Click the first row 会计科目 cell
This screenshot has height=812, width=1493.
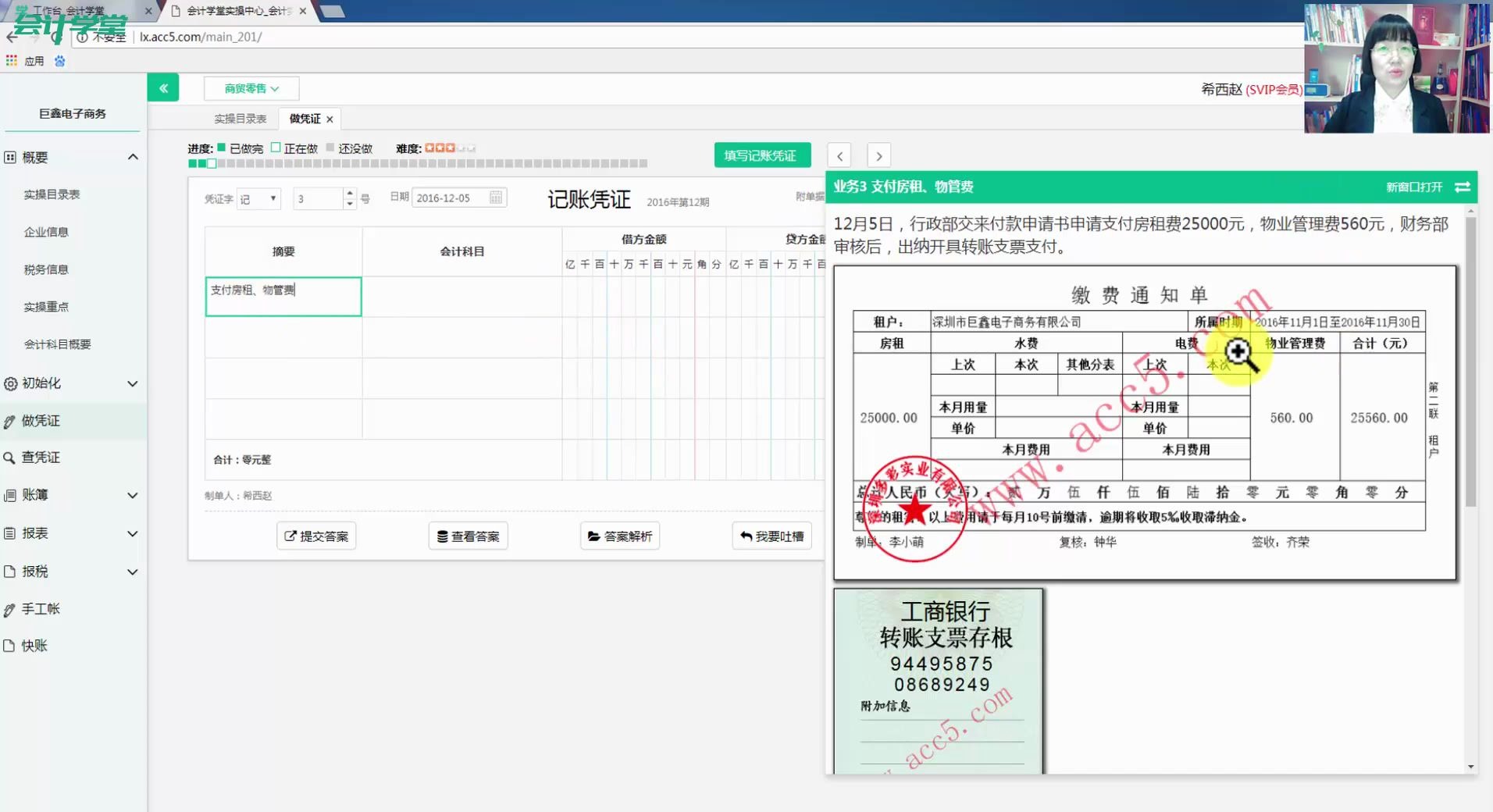[x=461, y=297]
